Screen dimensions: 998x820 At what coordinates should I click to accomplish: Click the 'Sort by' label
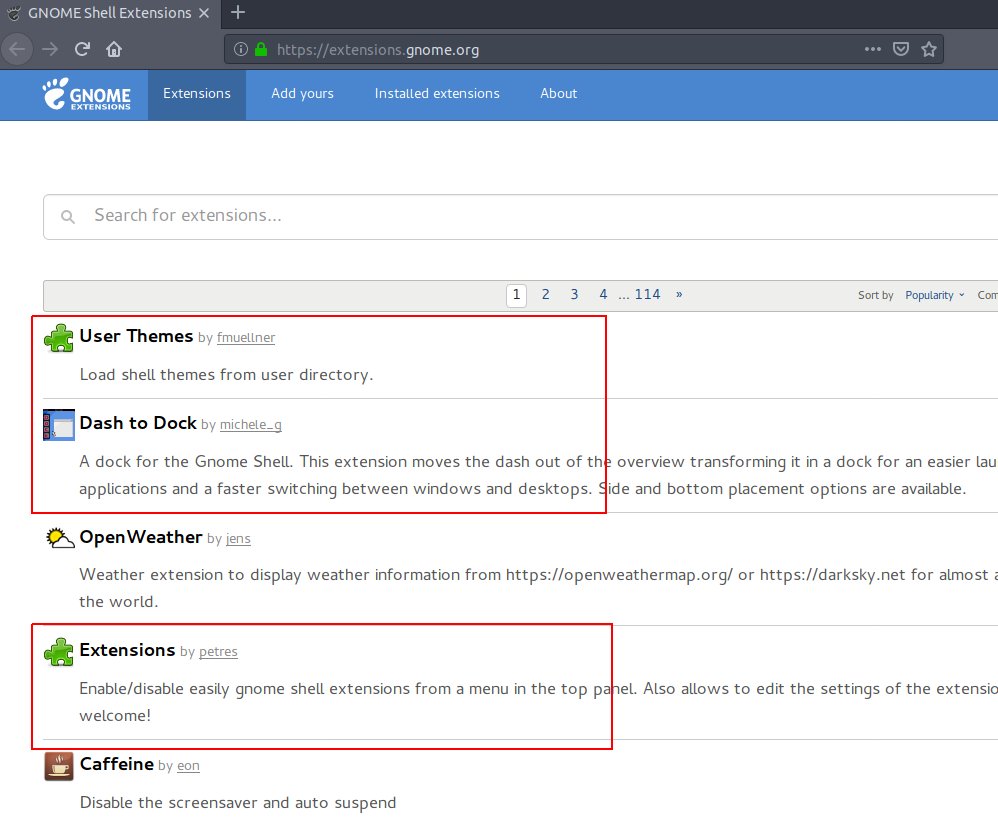876,295
